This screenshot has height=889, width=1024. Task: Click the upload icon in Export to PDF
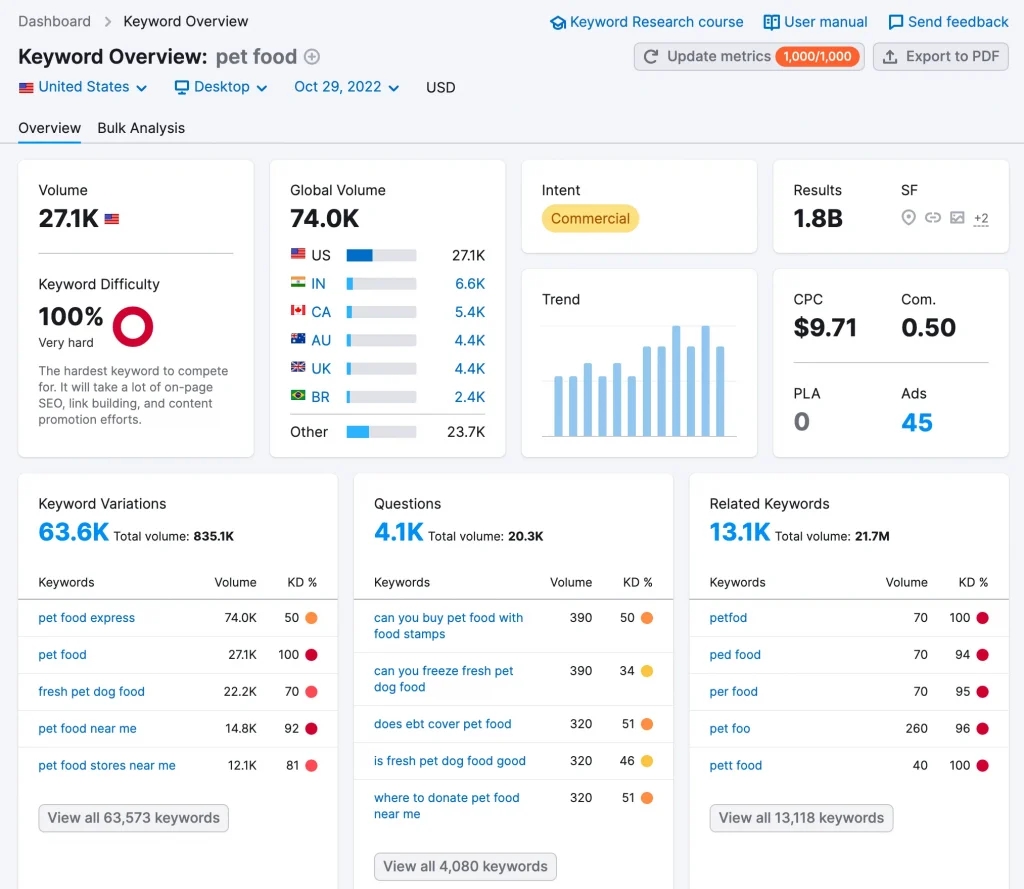pyautogui.click(x=889, y=57)
